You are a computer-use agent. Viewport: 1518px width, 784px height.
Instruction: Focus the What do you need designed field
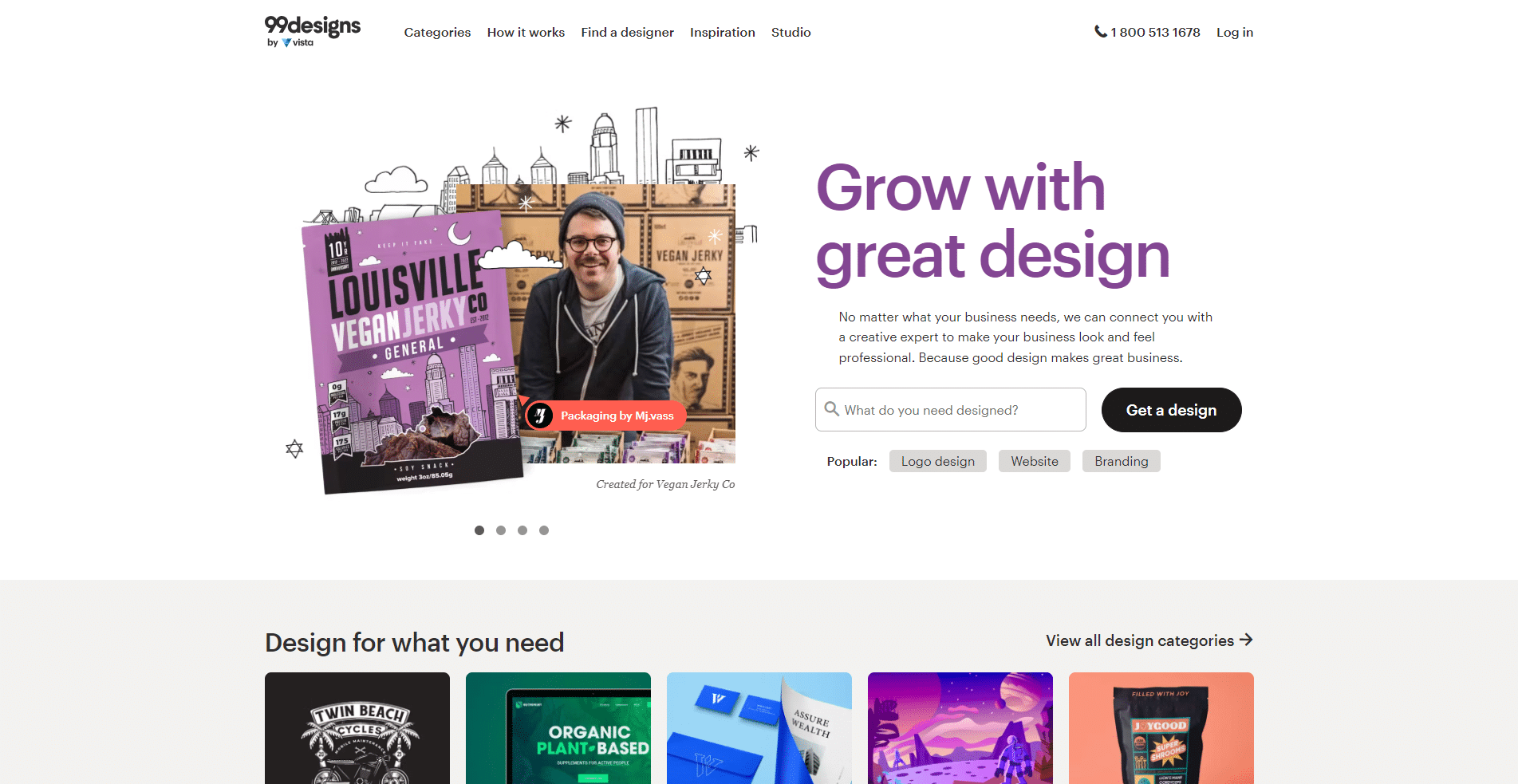951,410
